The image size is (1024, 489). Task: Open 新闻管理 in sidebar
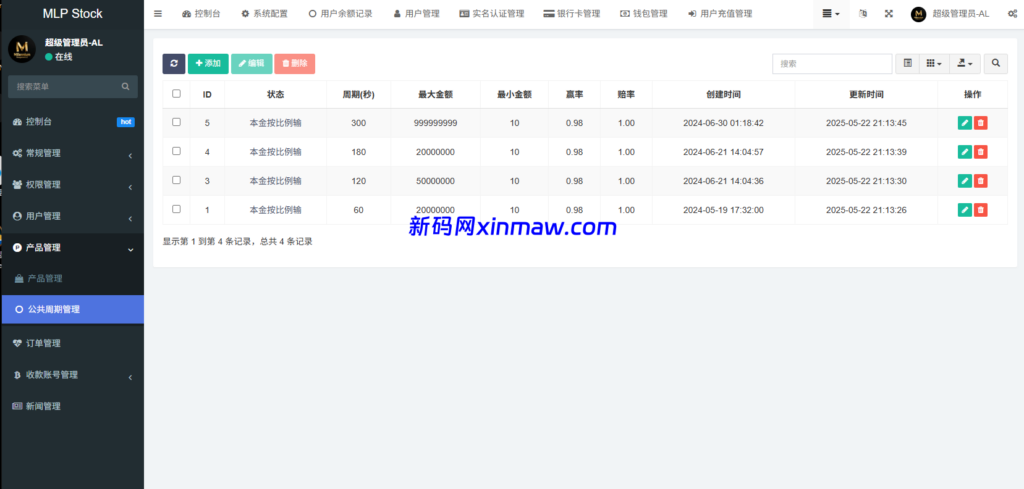click(72, 406)
